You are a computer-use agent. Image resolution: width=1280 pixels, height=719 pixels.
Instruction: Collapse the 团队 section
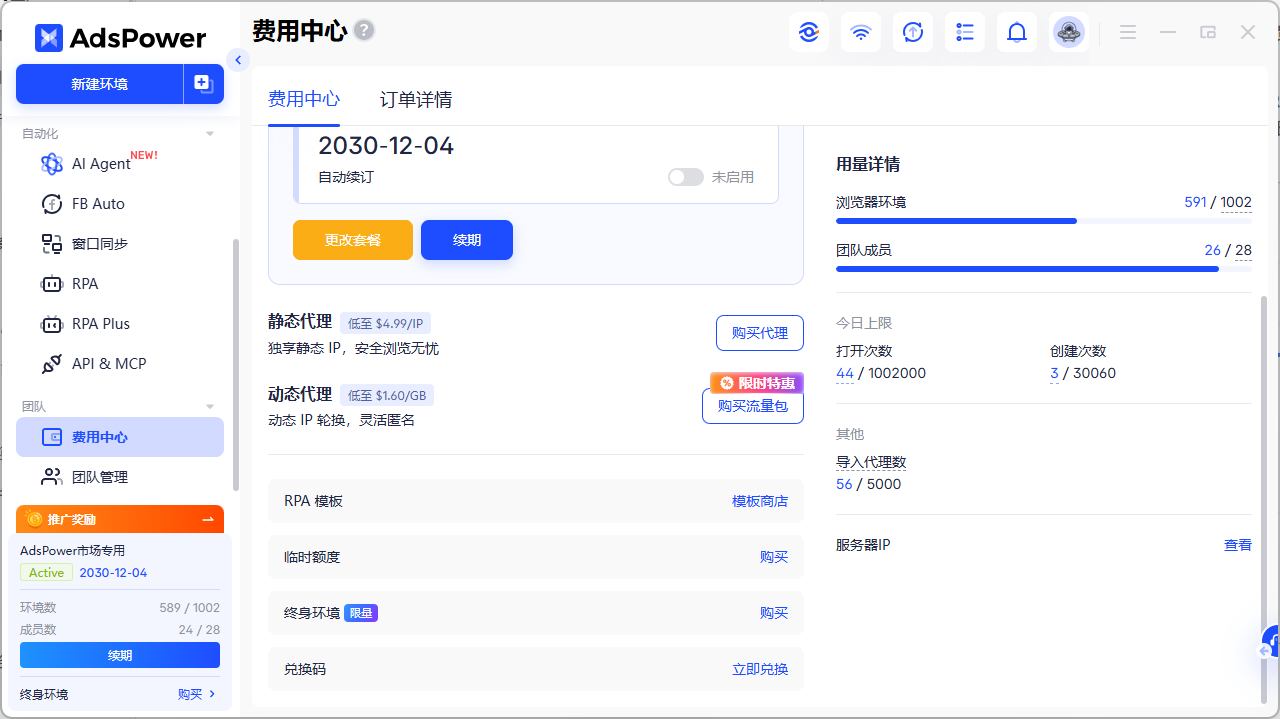click(210, 406)
